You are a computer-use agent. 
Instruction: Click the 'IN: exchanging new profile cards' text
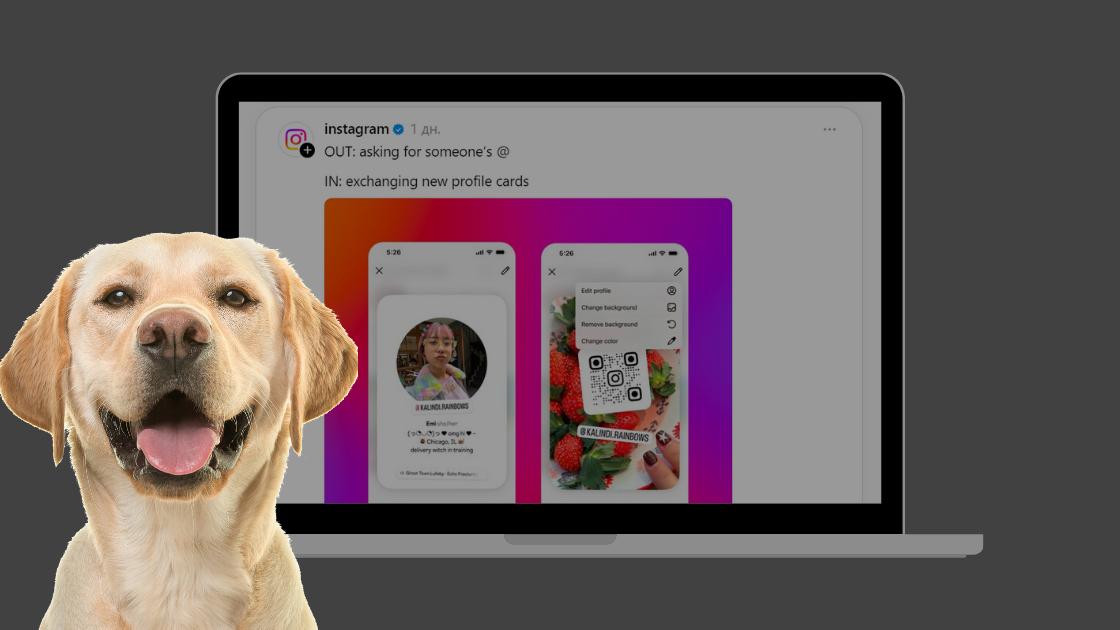(x=426, y=181)
